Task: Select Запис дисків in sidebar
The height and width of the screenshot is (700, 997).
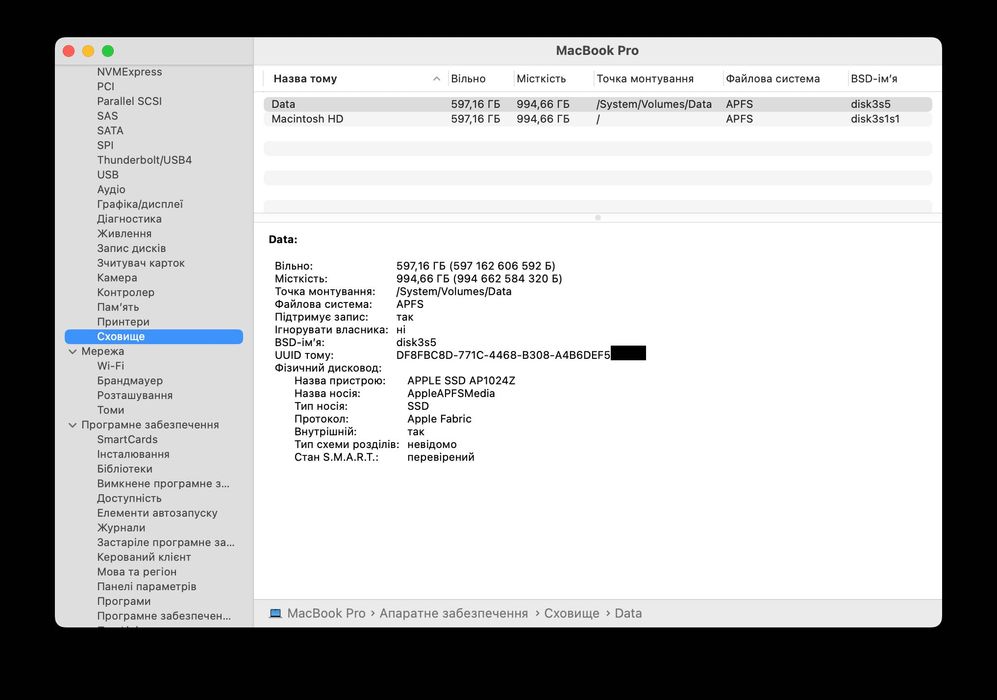Action: (131, 248)
